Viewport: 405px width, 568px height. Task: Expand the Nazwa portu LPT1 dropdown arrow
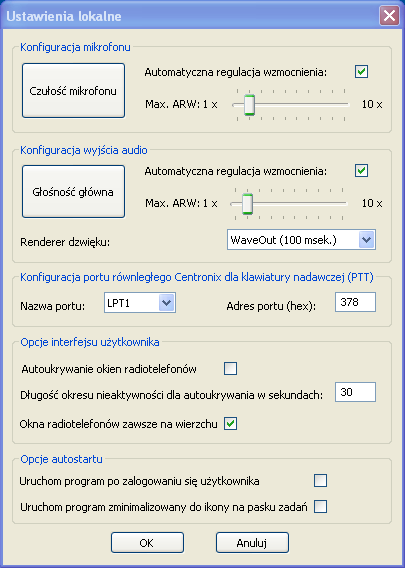pyautogui.click(x=166, y=303)
